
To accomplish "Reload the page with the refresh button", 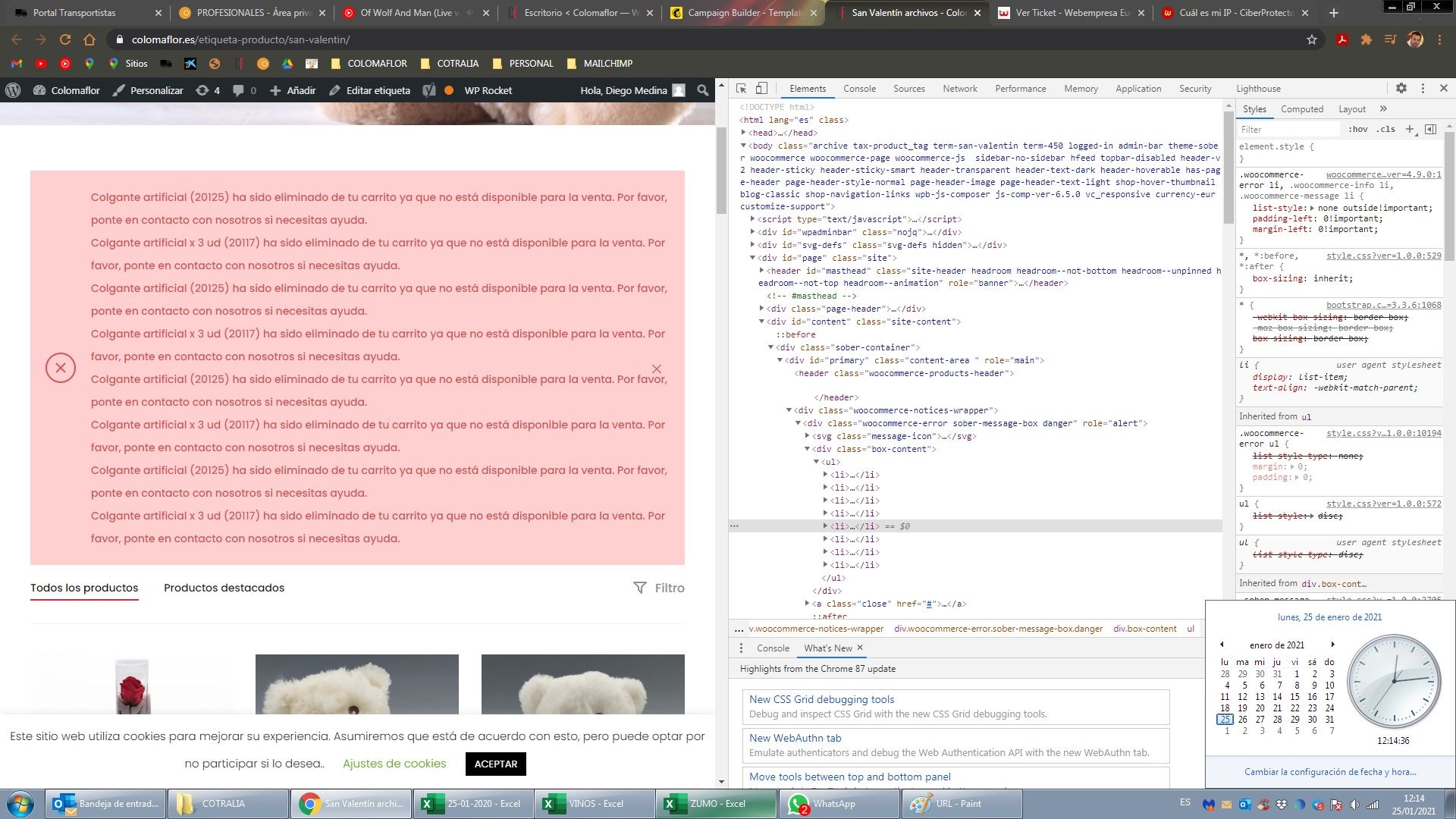I will coord(65,39).
